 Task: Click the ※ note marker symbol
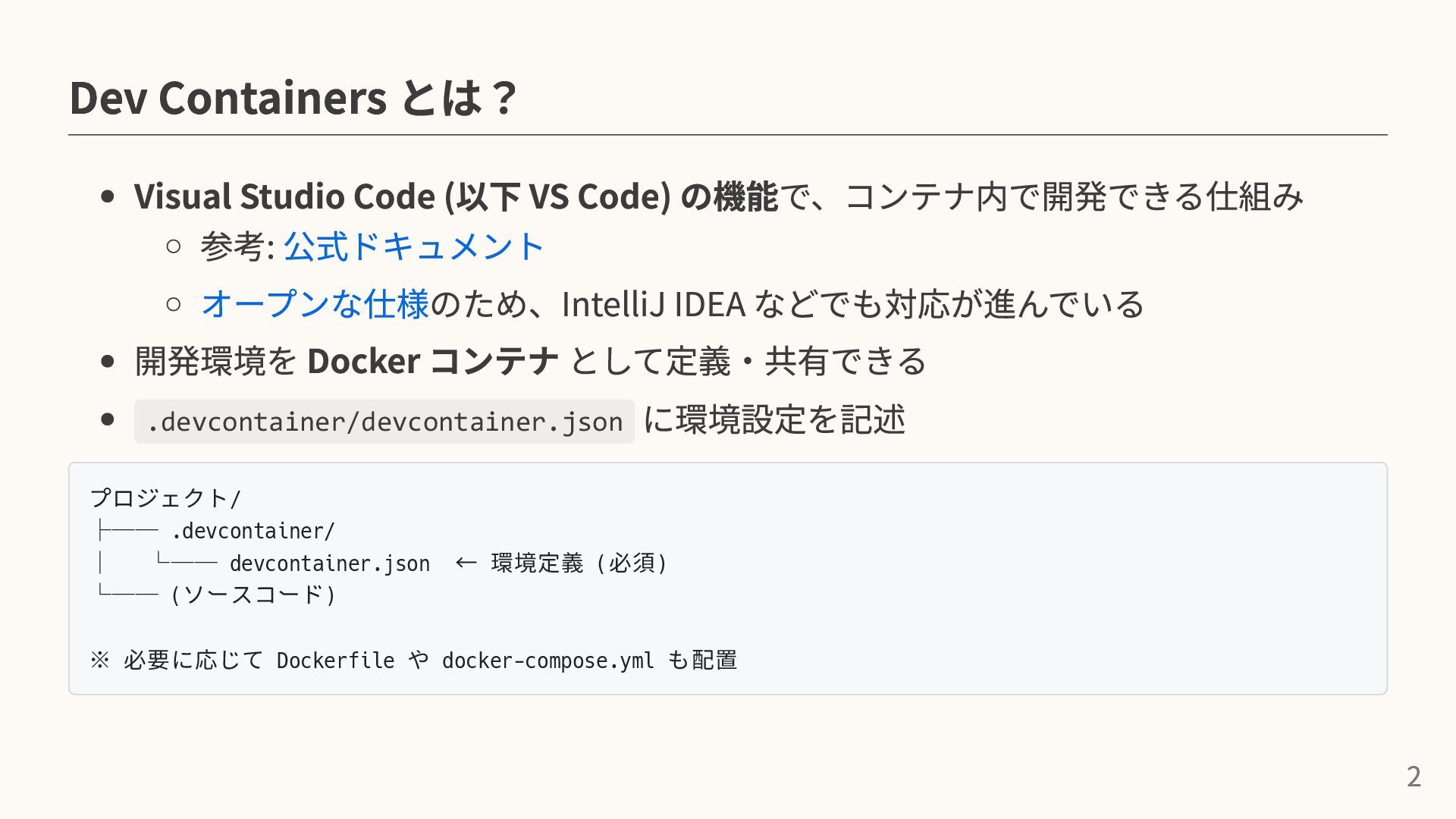(x=99, y=661)
